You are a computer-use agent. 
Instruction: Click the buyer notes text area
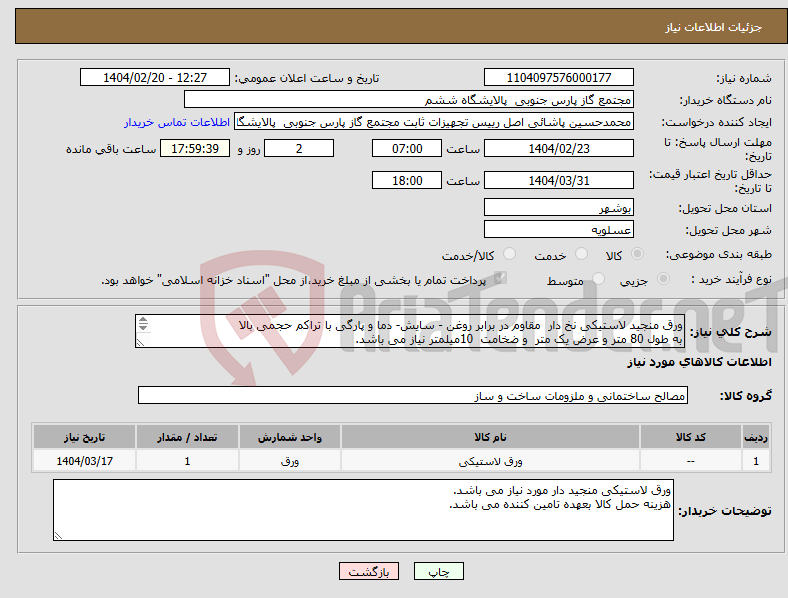click(363, 510)
